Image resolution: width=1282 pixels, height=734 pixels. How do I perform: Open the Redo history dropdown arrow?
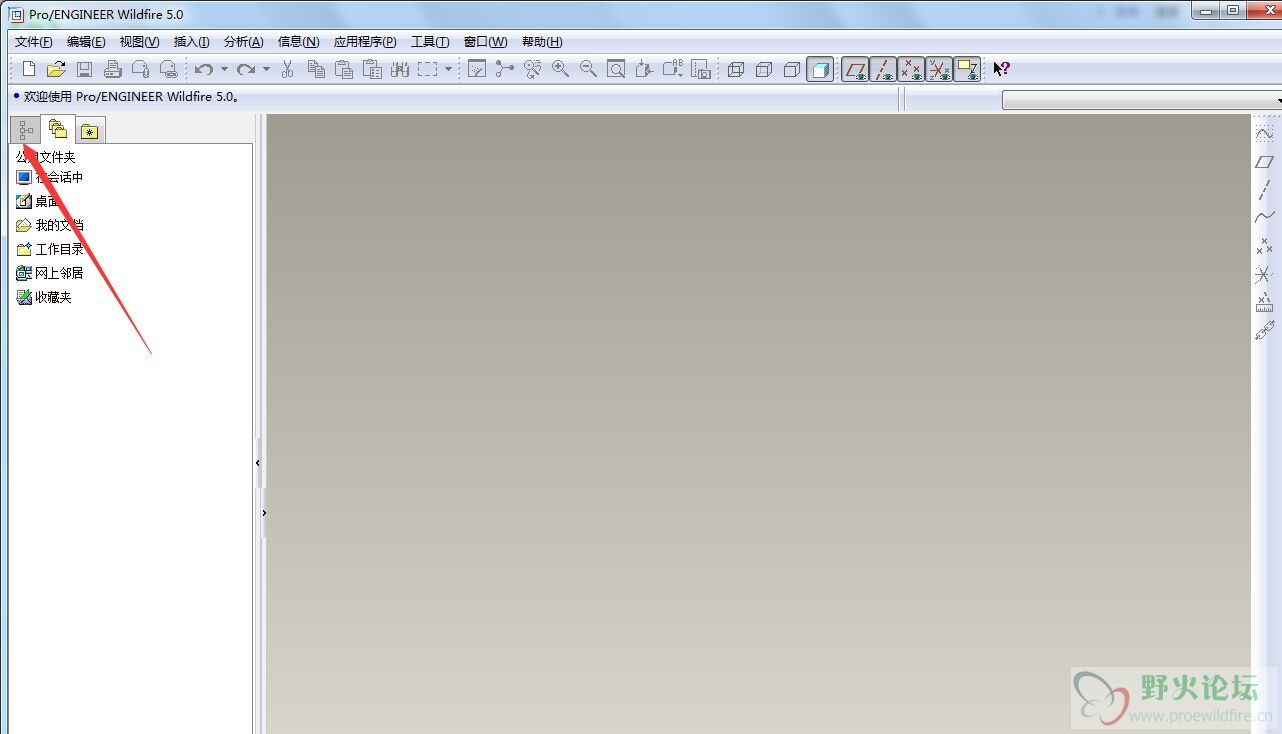(266, 69)
